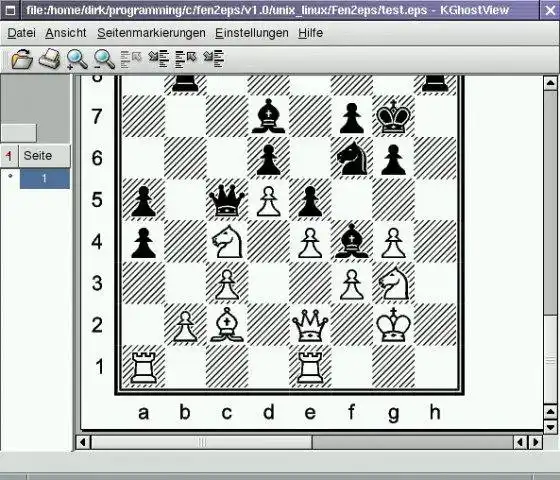The height and width of the screenshot is (480, 560).
Task: Click the Read down toolbar icon
Action: point(213,59)
